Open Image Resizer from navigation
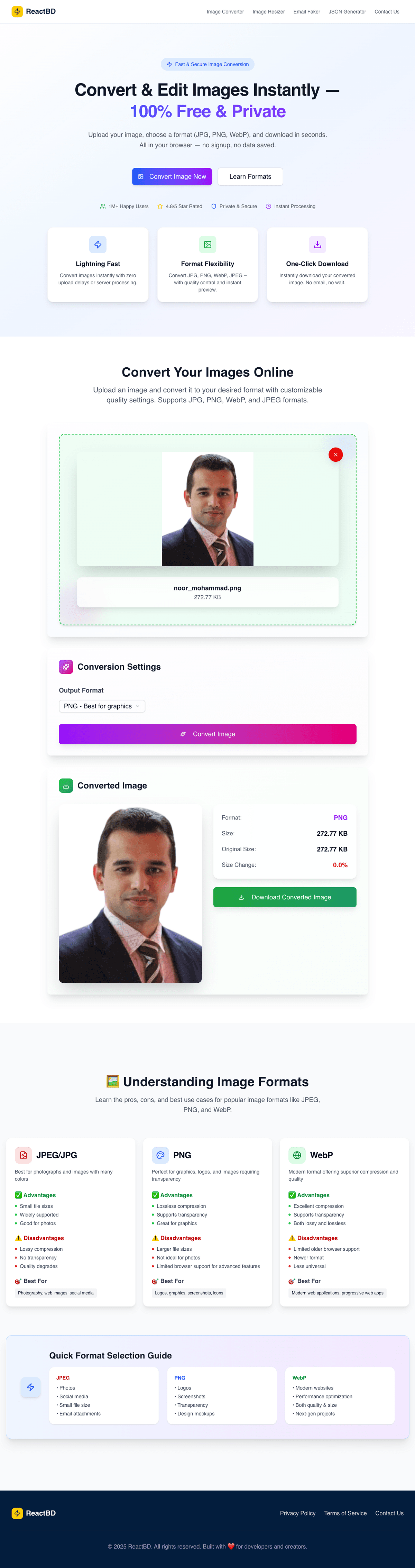The width and height of the screenshot is (415, 1568). [x=268, y=11]
